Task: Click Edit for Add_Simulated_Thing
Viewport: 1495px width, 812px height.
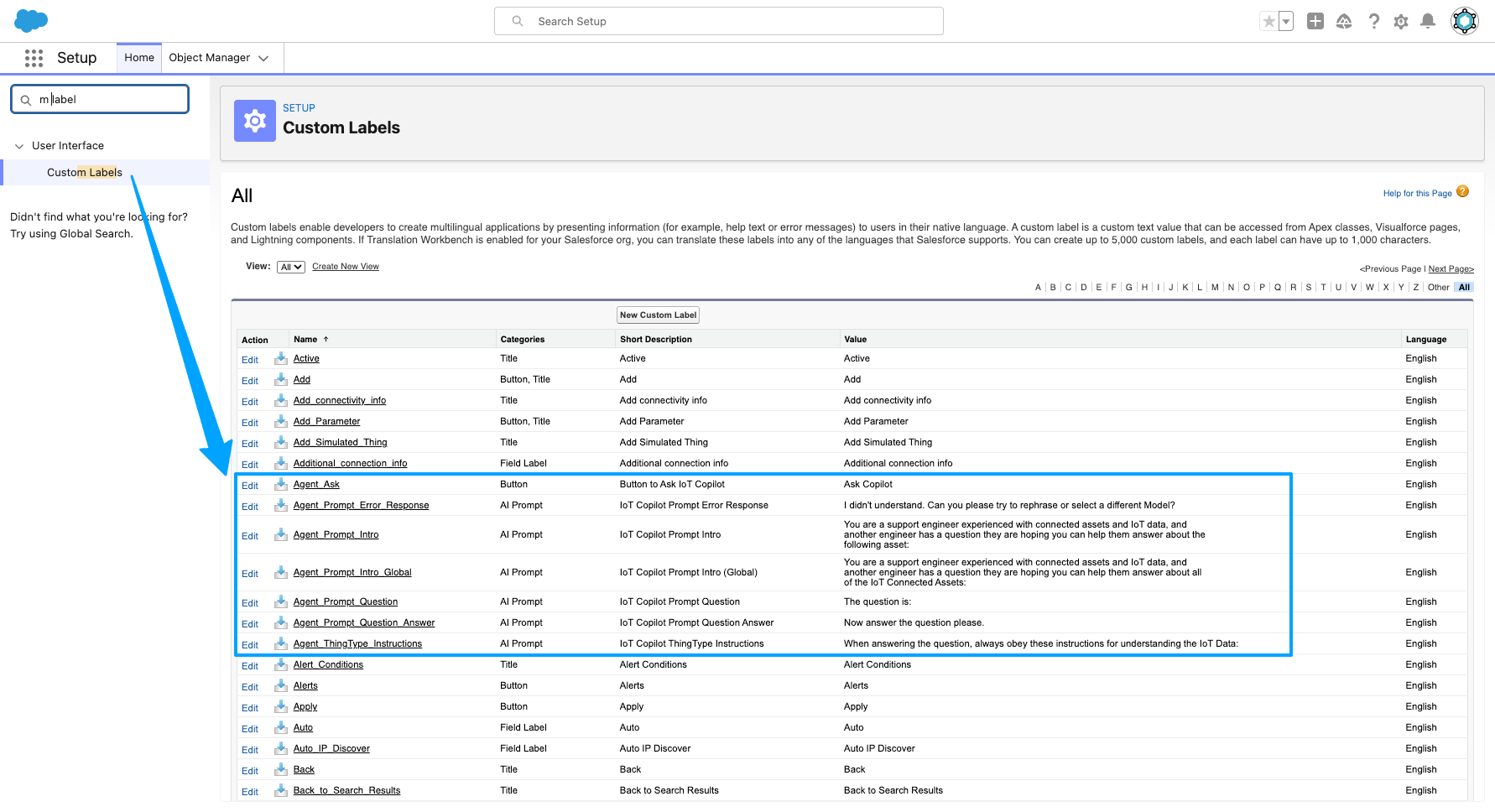Action: tap(250, 444)
